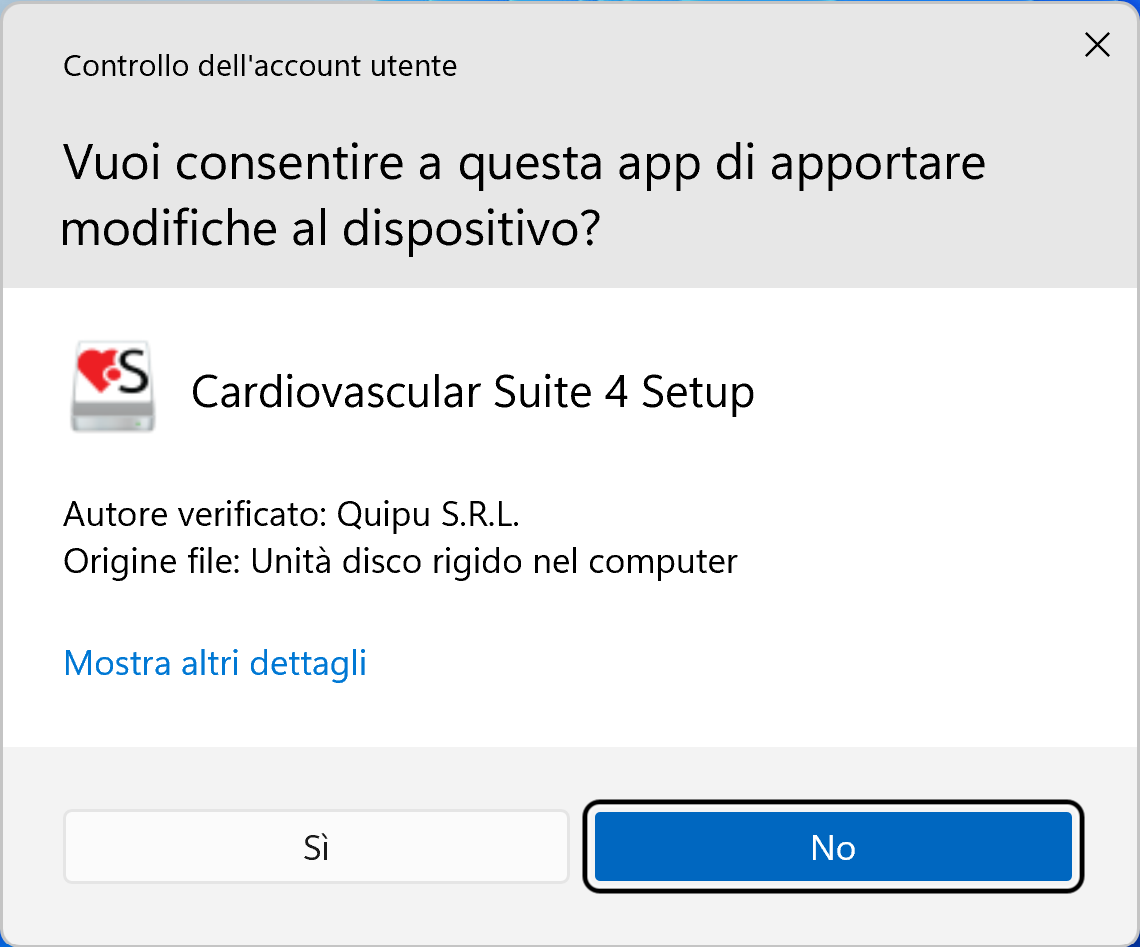The height and width of the screenshot is (947, 1140).
Task: Click the "Vuoi consentire a questa app" heading line
Action: [524, 163]
